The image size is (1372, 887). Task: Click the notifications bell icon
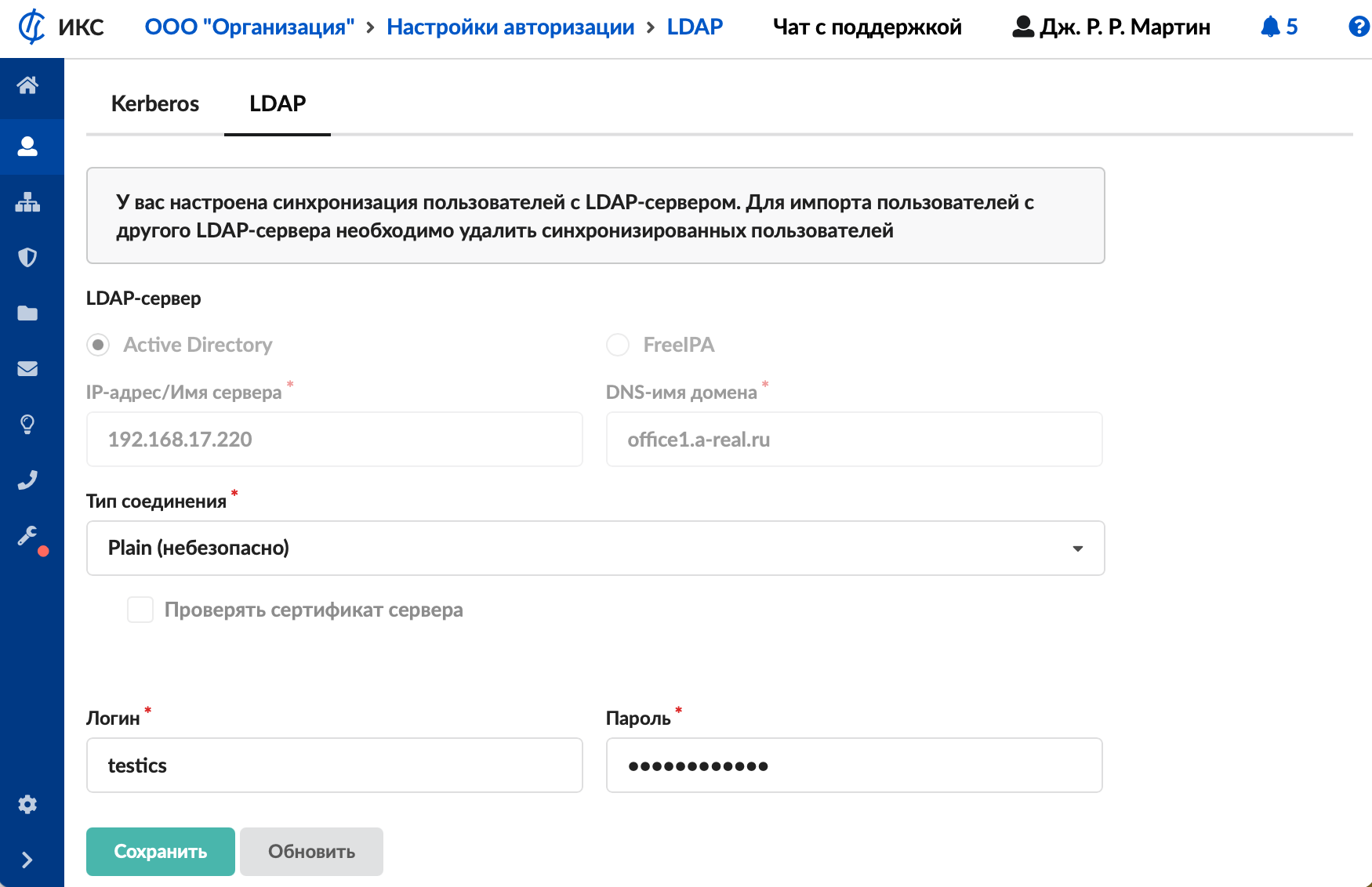pos(1270,27)
